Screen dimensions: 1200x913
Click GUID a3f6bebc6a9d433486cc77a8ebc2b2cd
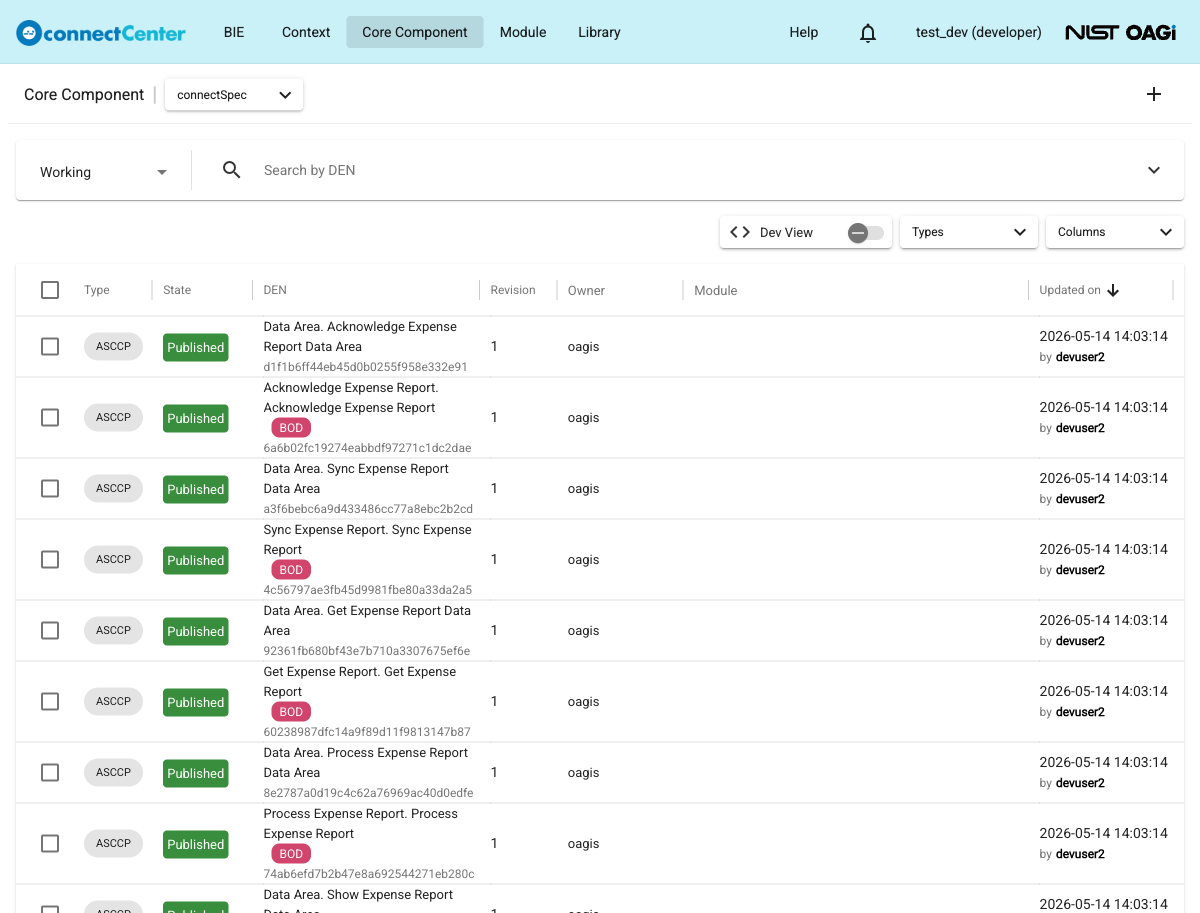tap(368, 509)
